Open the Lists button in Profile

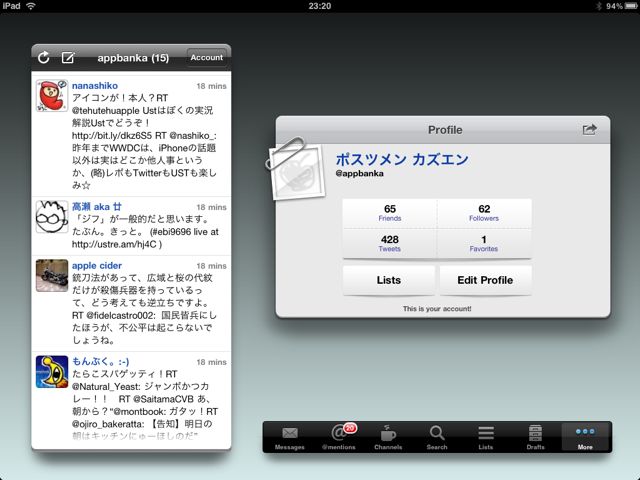[389, 280]
